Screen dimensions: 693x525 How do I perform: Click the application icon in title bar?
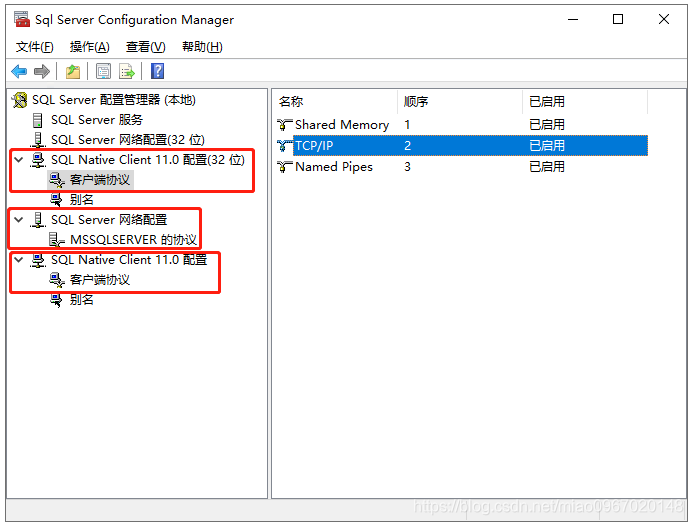tap(22, 19)
